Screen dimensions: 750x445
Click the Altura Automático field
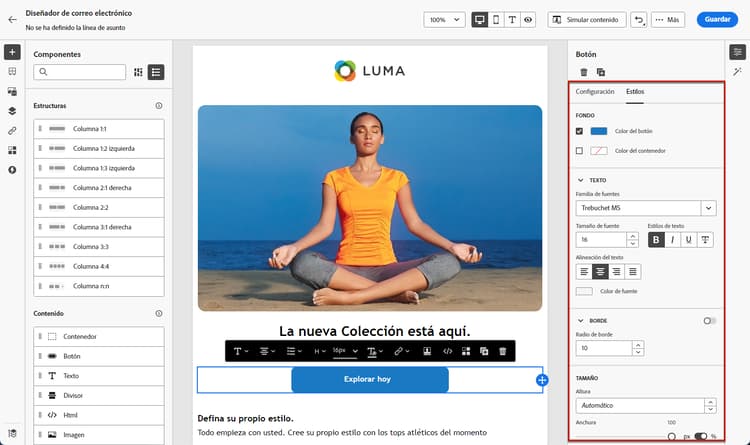point(640,405)
